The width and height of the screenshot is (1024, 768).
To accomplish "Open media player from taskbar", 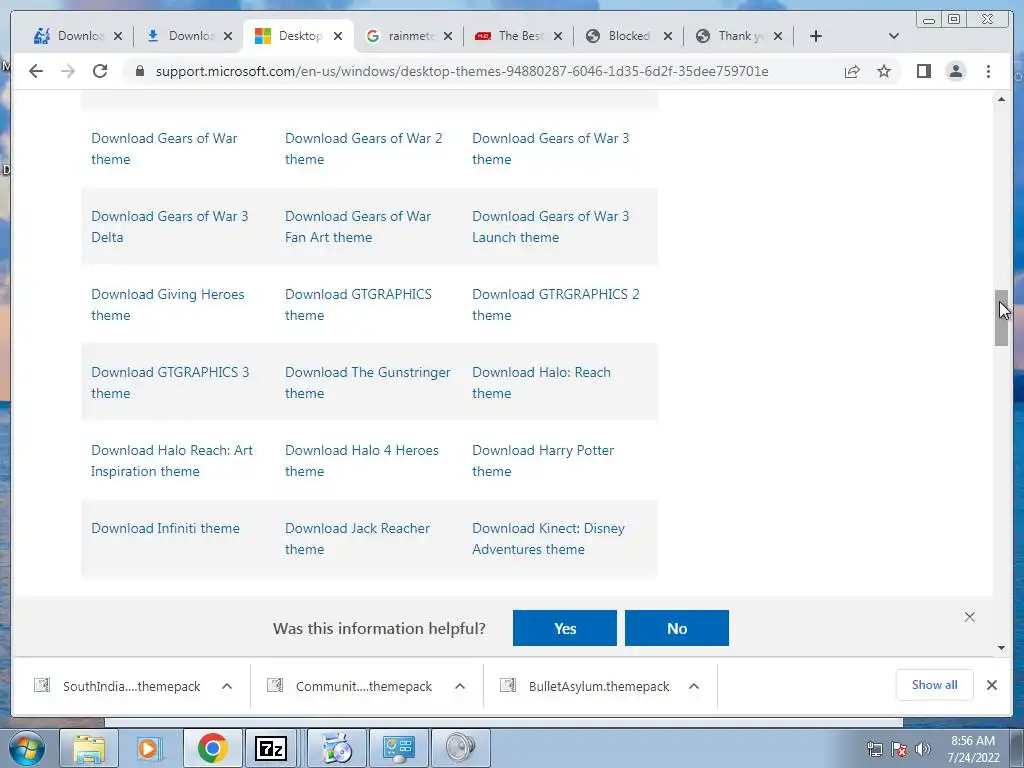I will tap(150, 748).
